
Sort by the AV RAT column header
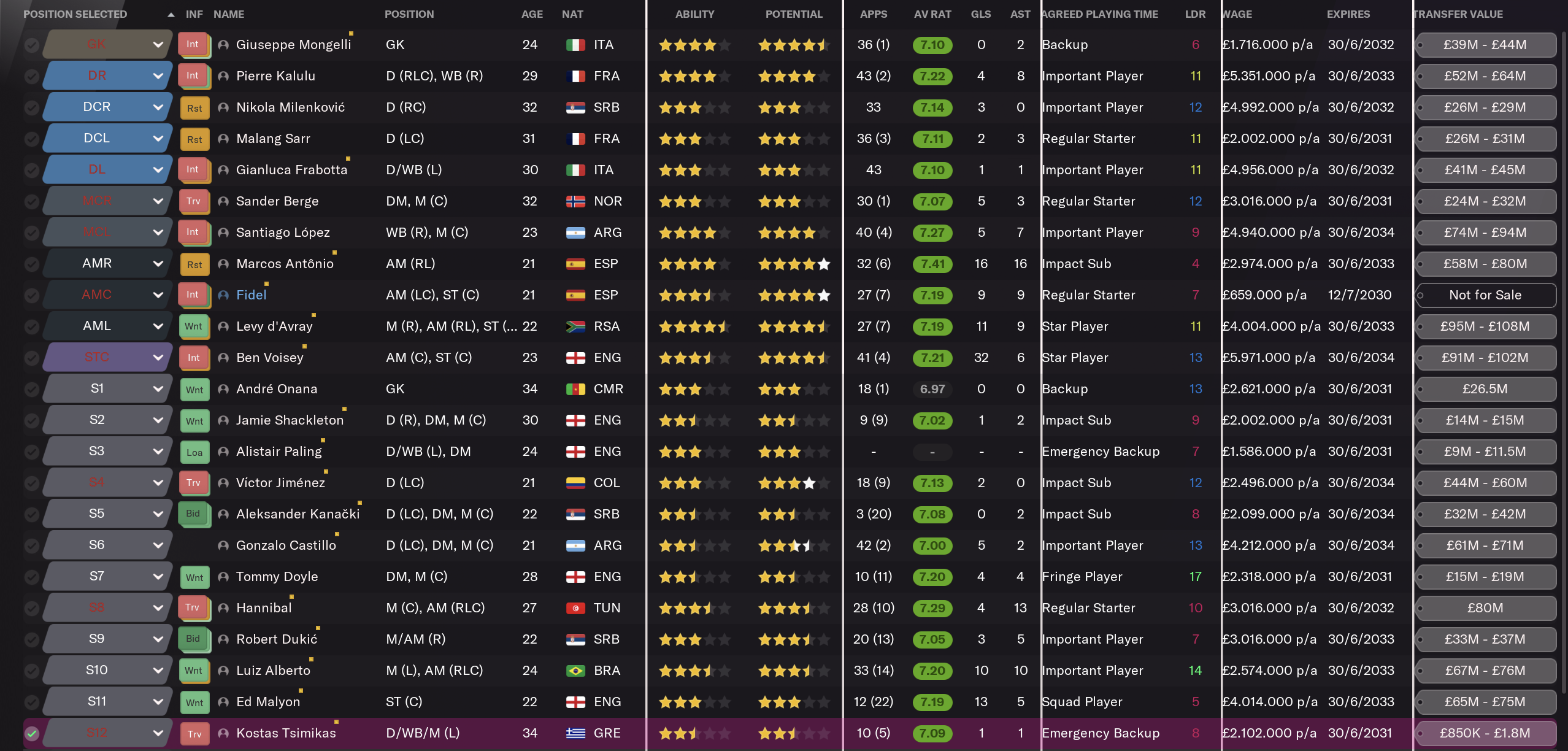coord(932,14)
